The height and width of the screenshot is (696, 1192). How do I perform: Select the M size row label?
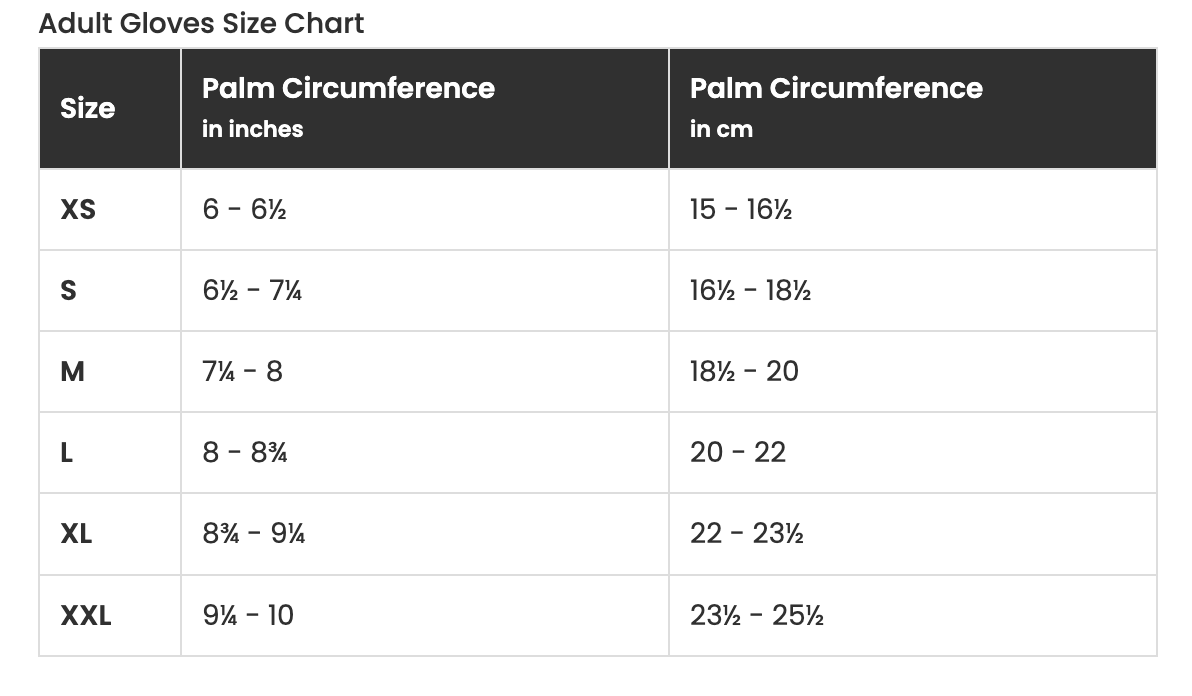(73, 372)
